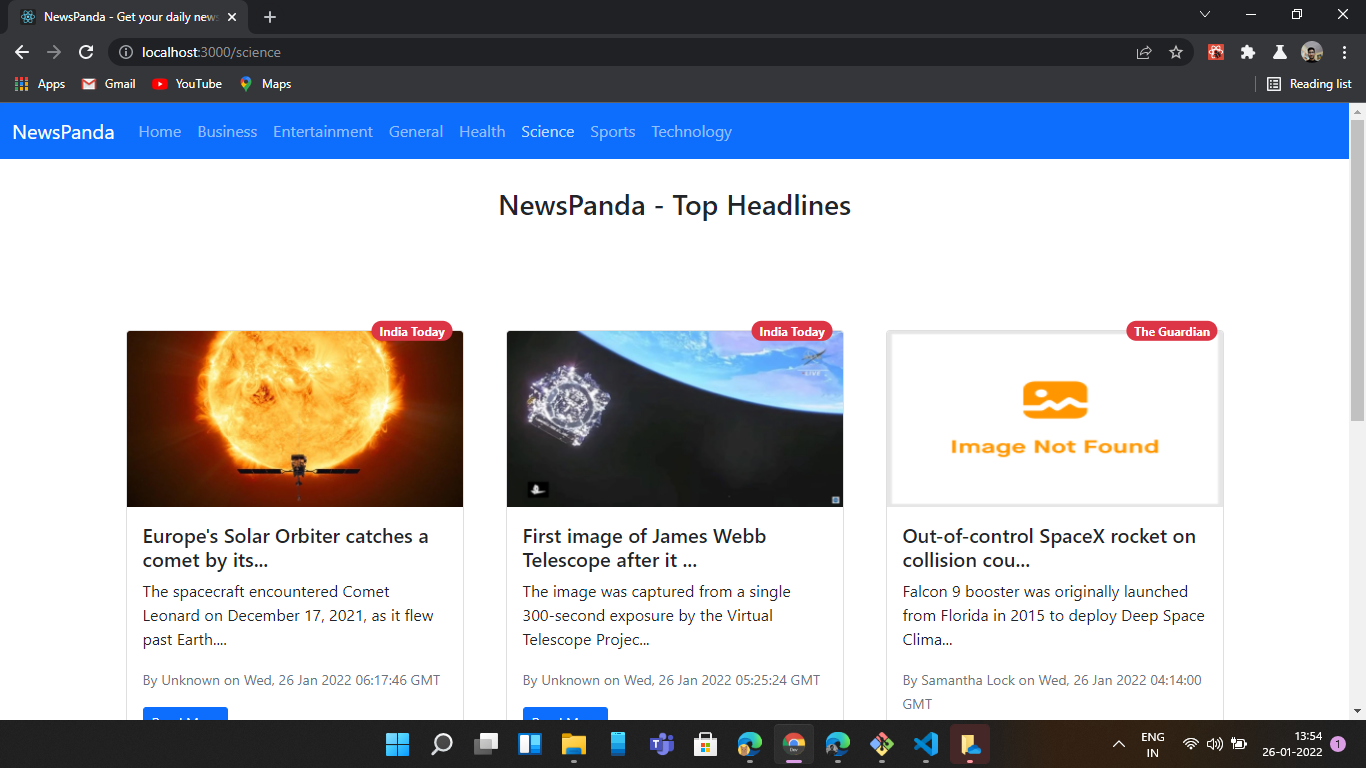Open YouTube from the bookmarks bar
This screenshot has width=1366, height=768.
coord(186,84)
